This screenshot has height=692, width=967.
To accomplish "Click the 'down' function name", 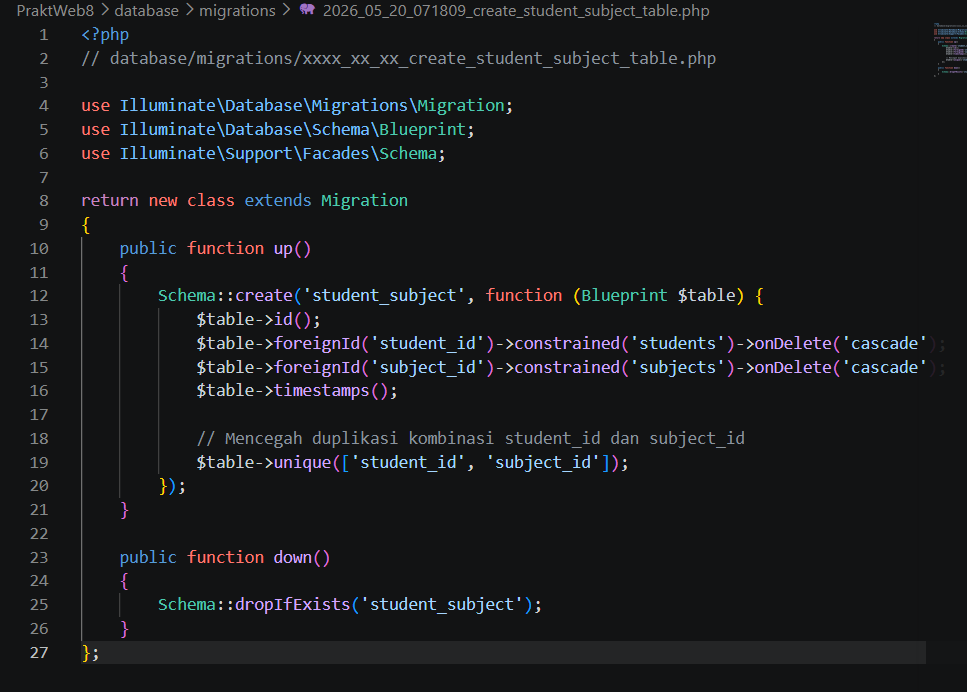I will pyautogui.click(x=293, y=558).
